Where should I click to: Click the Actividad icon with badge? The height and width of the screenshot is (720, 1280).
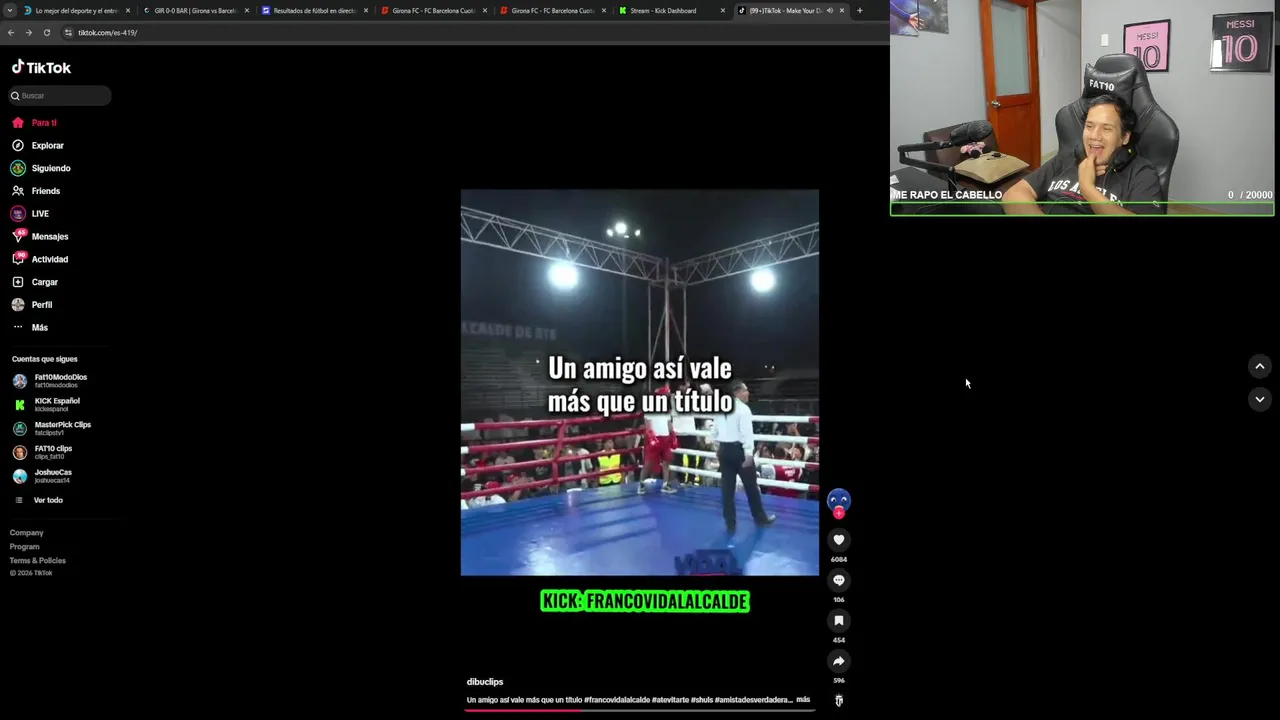click(18, 259)
